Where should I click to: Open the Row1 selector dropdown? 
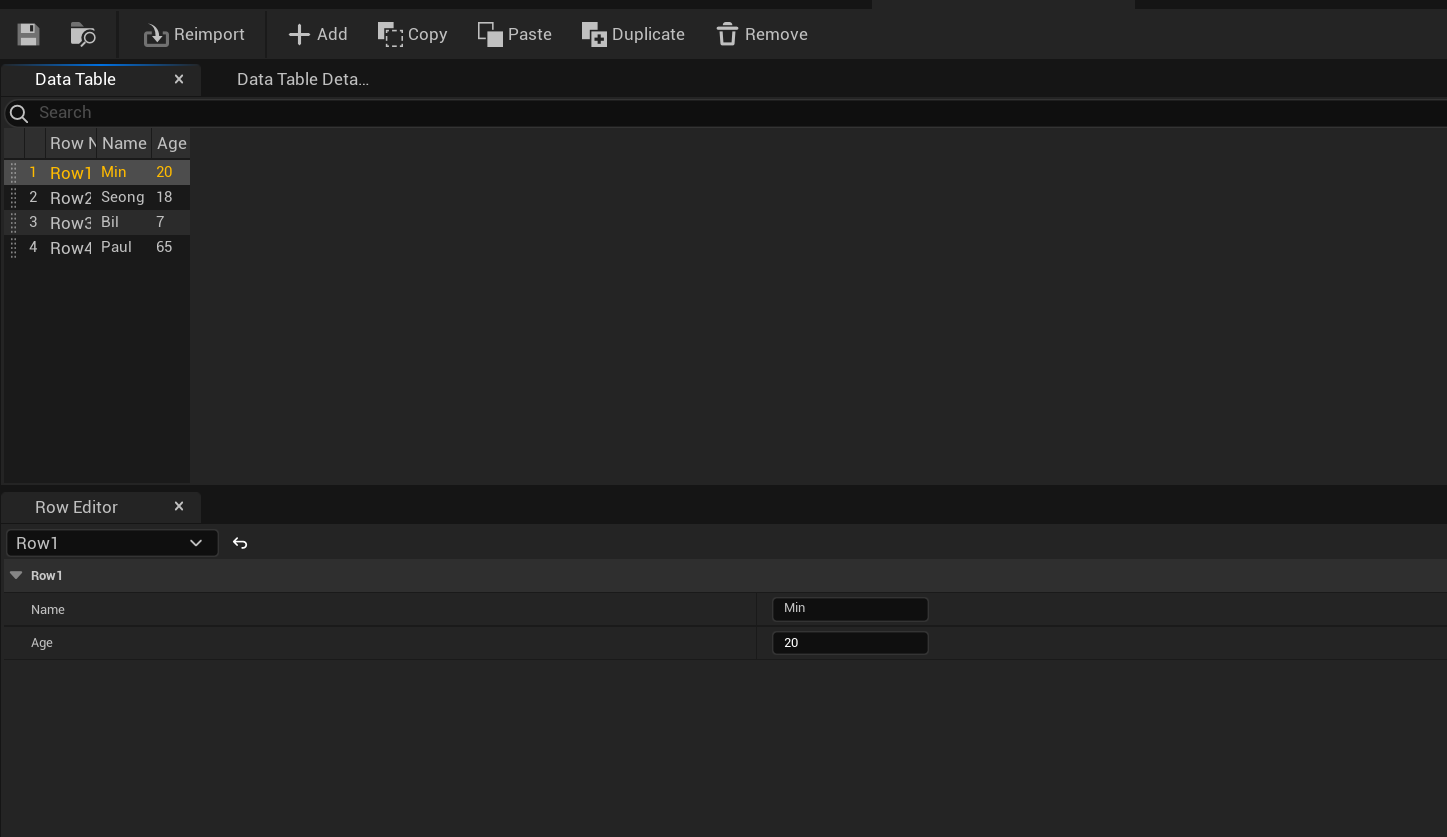(112, 543)
